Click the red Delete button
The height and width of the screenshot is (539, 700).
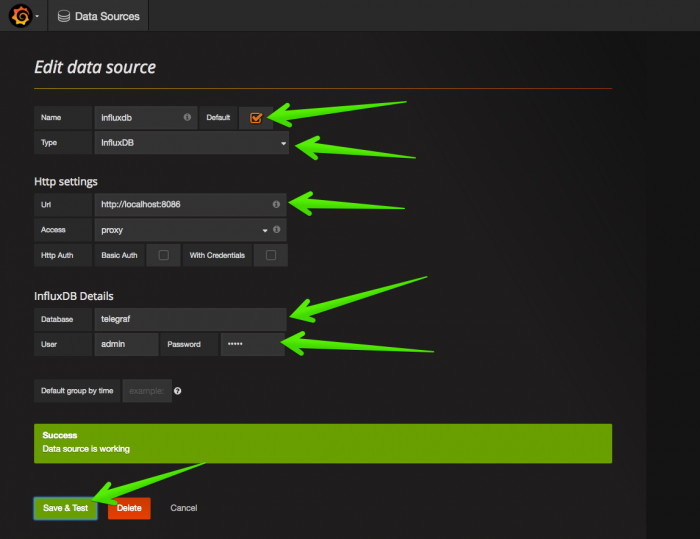click(x=129, y=508)
